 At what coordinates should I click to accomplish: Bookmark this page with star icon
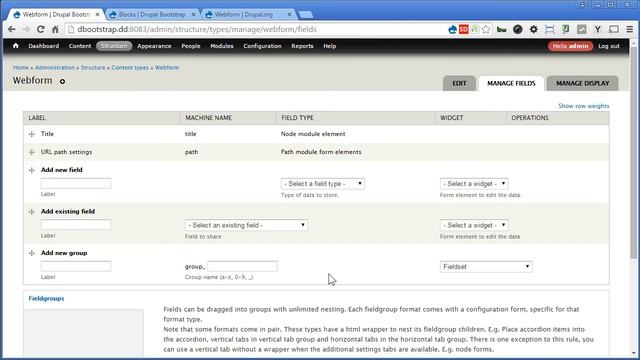click(x=486, y=29)
